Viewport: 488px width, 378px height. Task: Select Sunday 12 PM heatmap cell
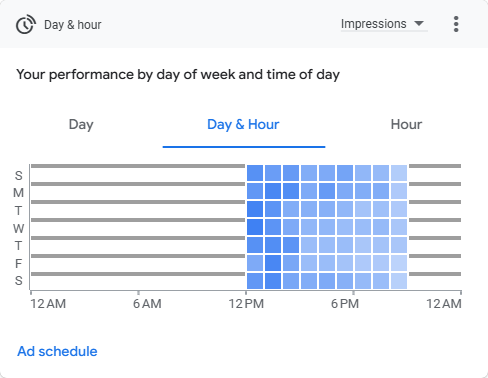pos(255,173)
